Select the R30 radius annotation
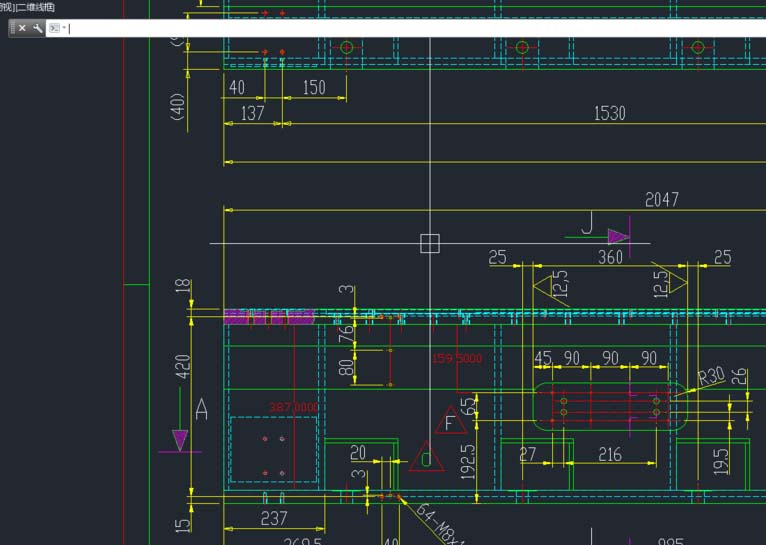The width and height of the screenshot is (766, 545). [x=711, y=376]
